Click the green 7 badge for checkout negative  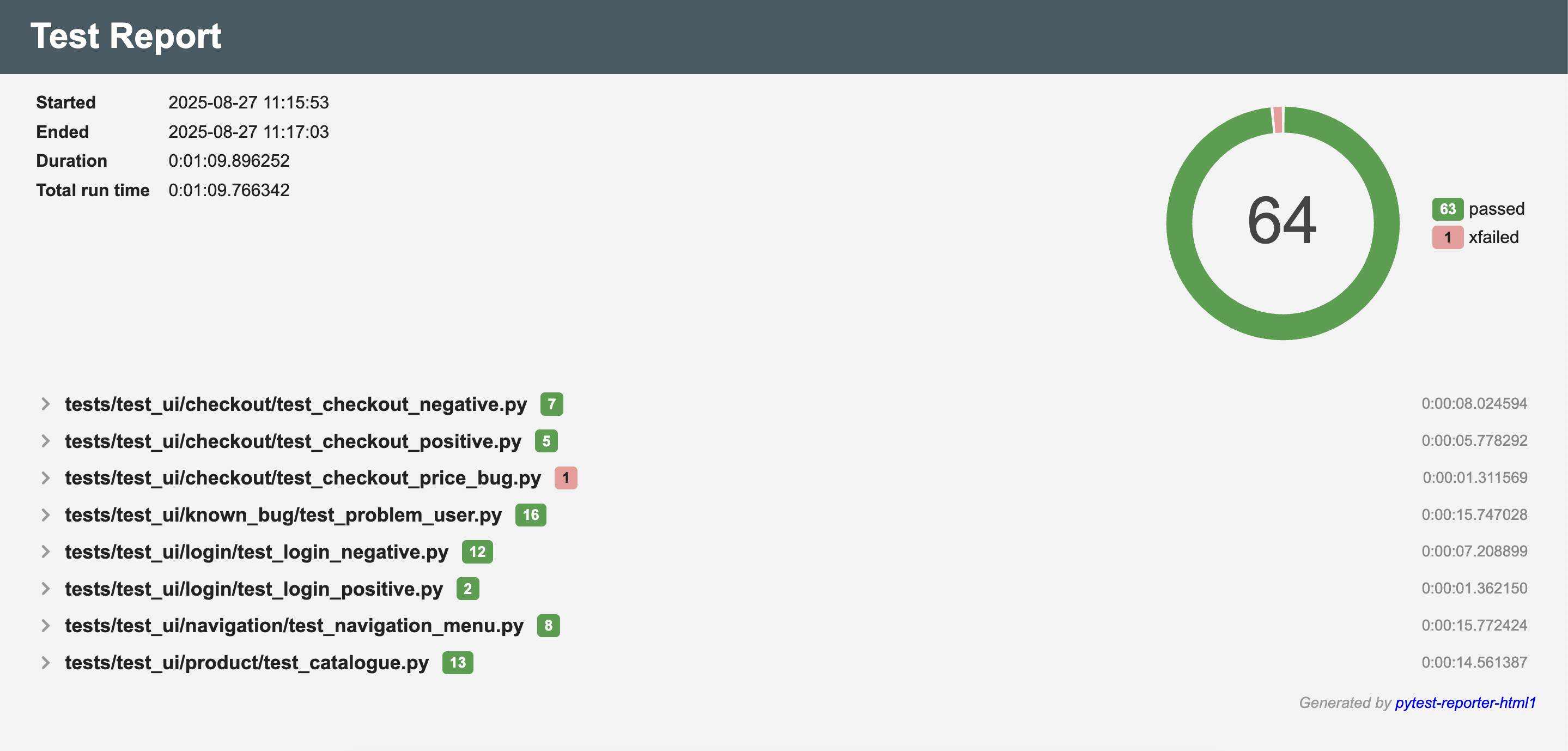click(x=551, y=404)
